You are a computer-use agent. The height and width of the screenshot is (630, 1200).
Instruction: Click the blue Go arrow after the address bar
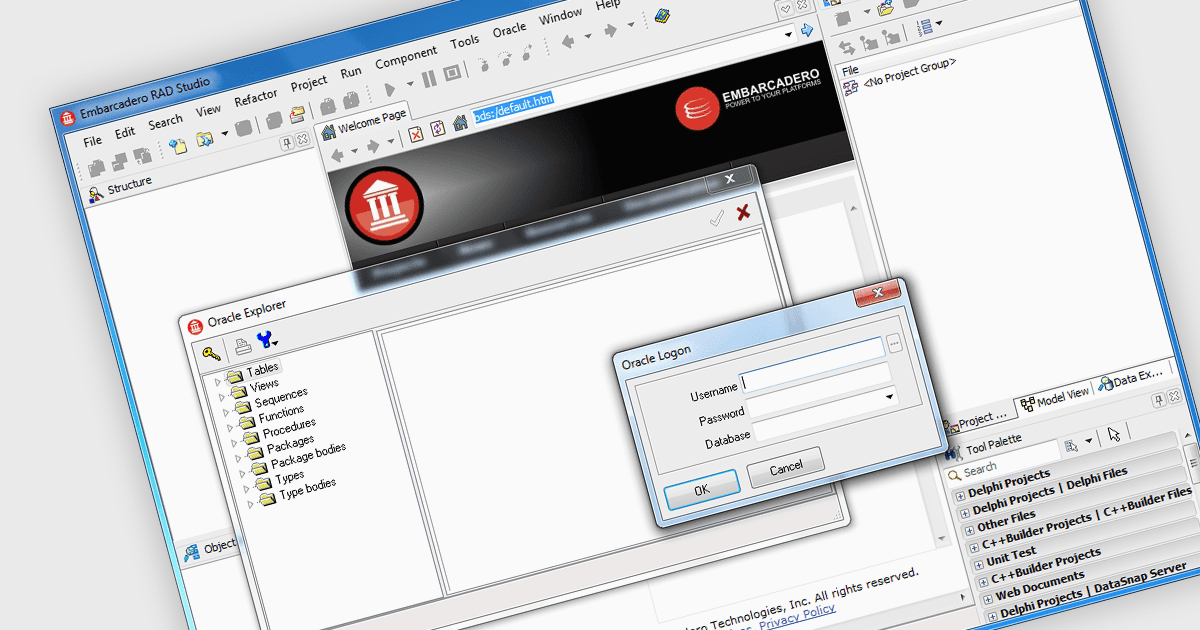click(x=807, y=31)
